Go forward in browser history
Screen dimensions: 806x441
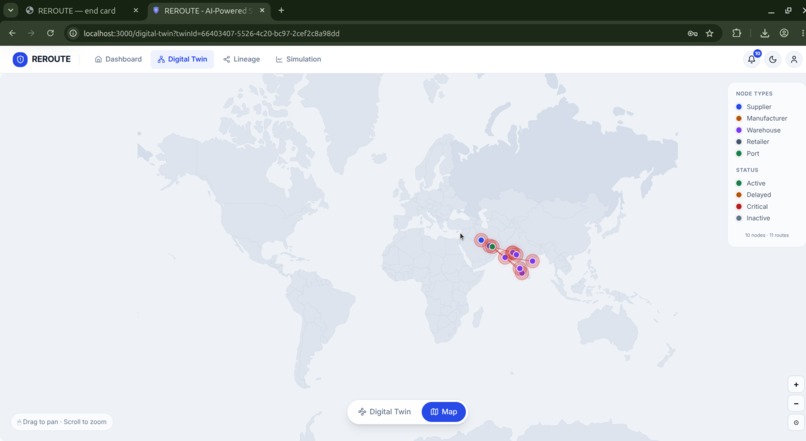[31, 33]
